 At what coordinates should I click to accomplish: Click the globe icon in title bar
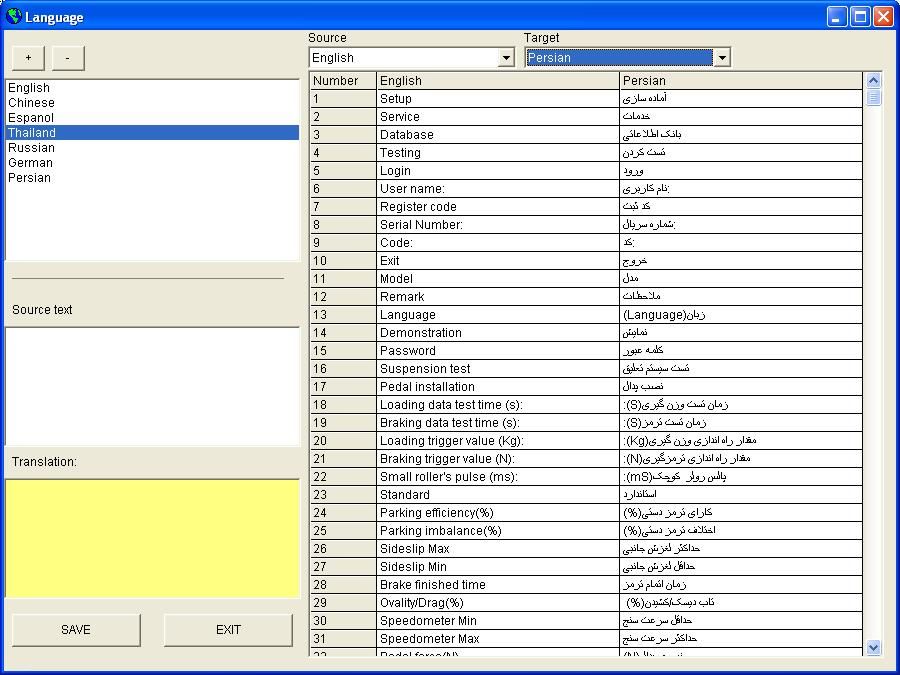coord(13,16)
